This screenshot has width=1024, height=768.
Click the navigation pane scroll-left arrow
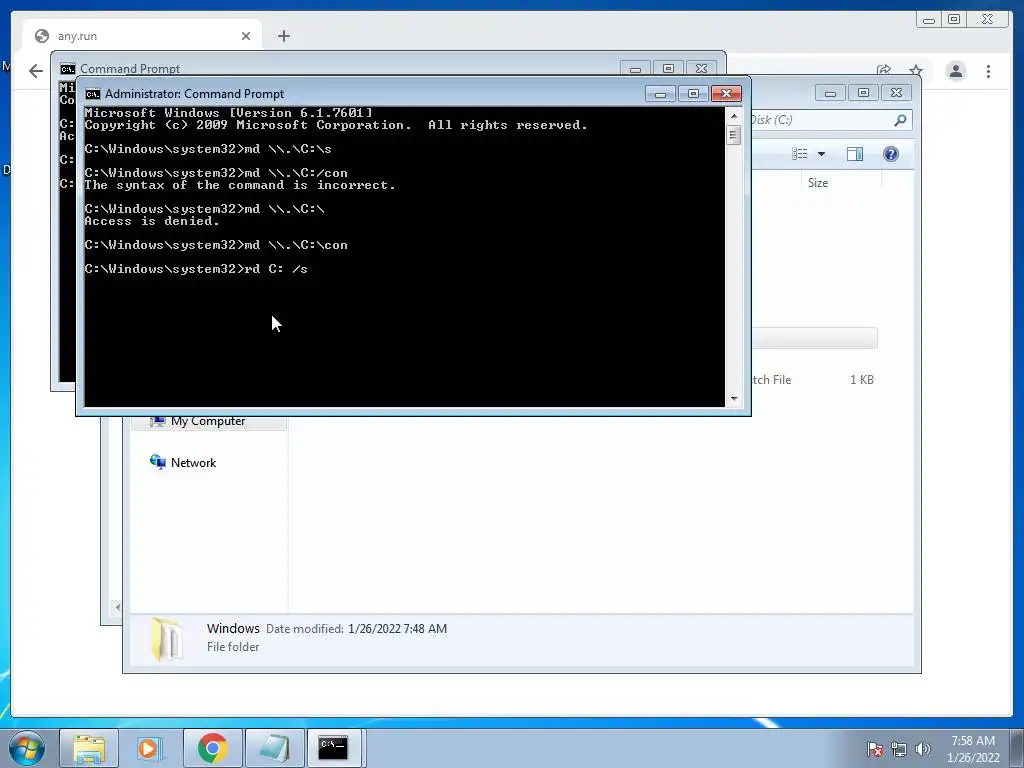tap(118, 607)
